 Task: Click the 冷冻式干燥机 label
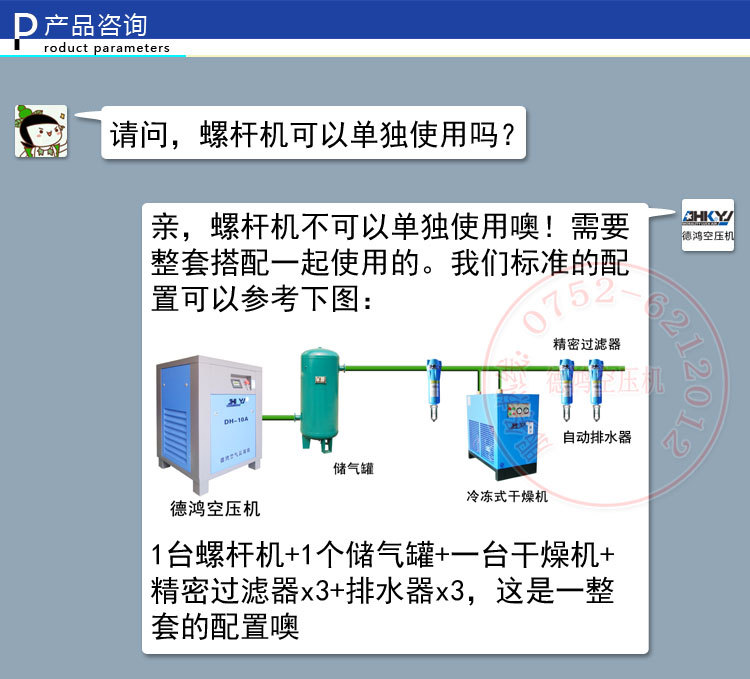click(507, 496)
